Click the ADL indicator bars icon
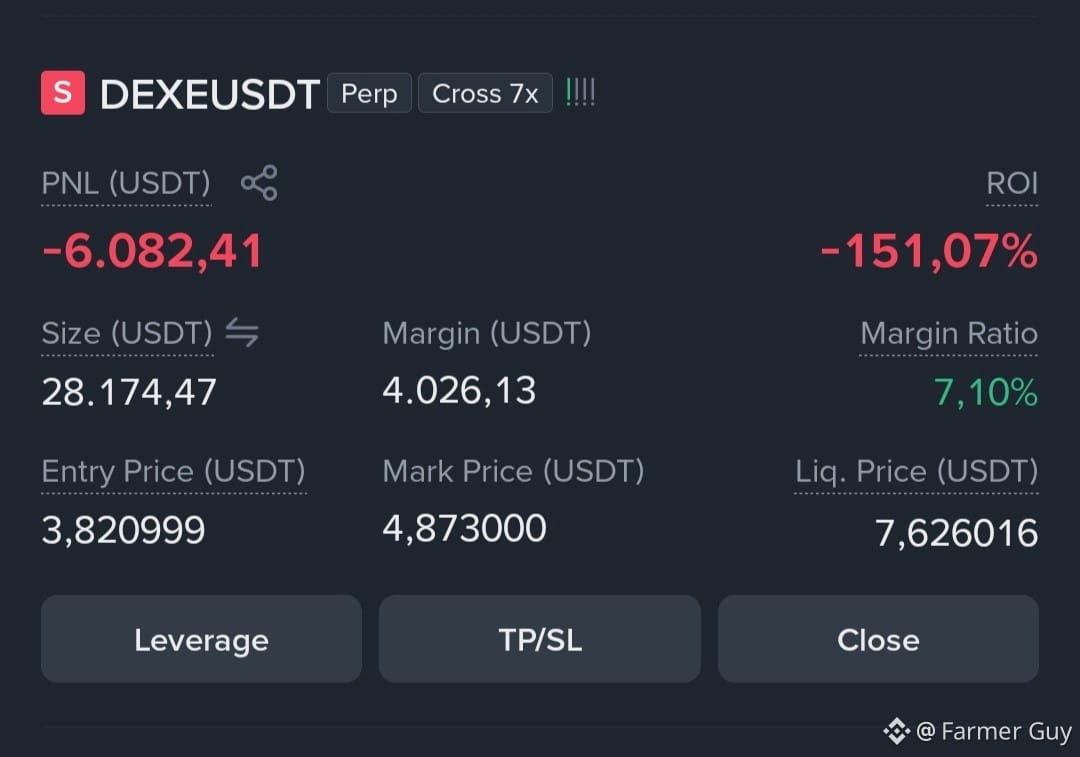 click(x=580, y=92)
